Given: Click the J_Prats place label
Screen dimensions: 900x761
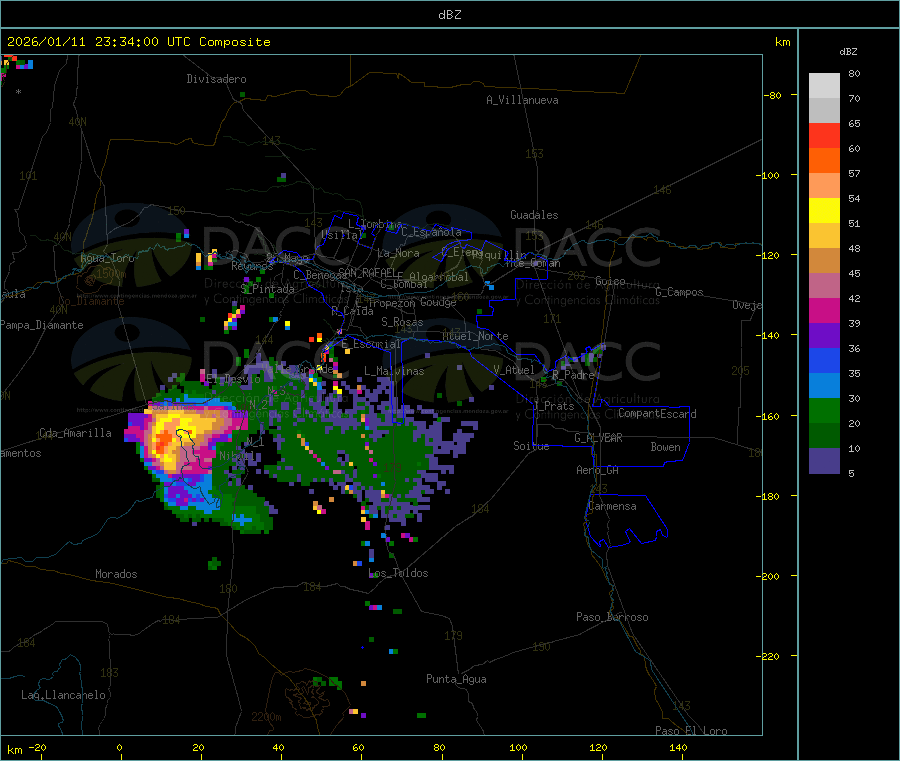Looking at the screenshot, I should click(x=554, y=406).
